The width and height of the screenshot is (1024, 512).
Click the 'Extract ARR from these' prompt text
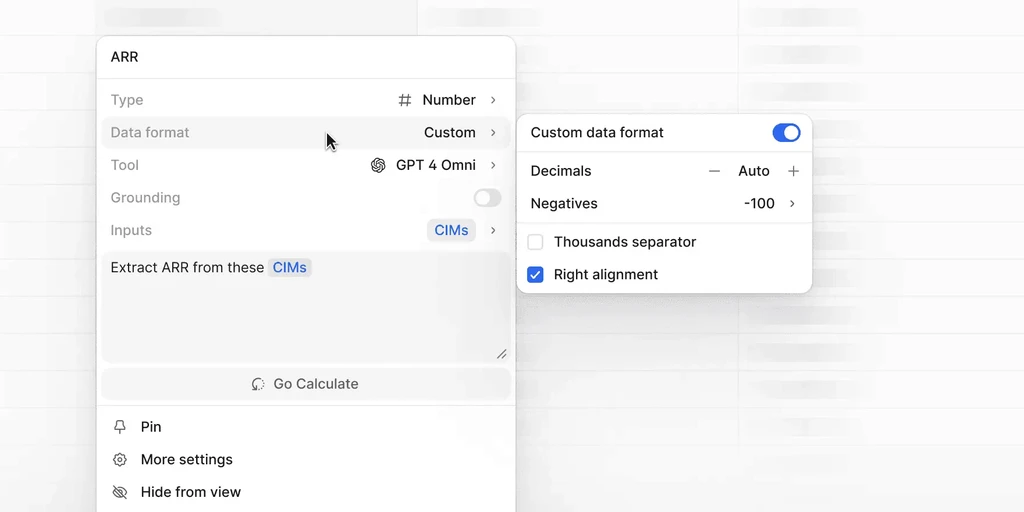(187, 268)
